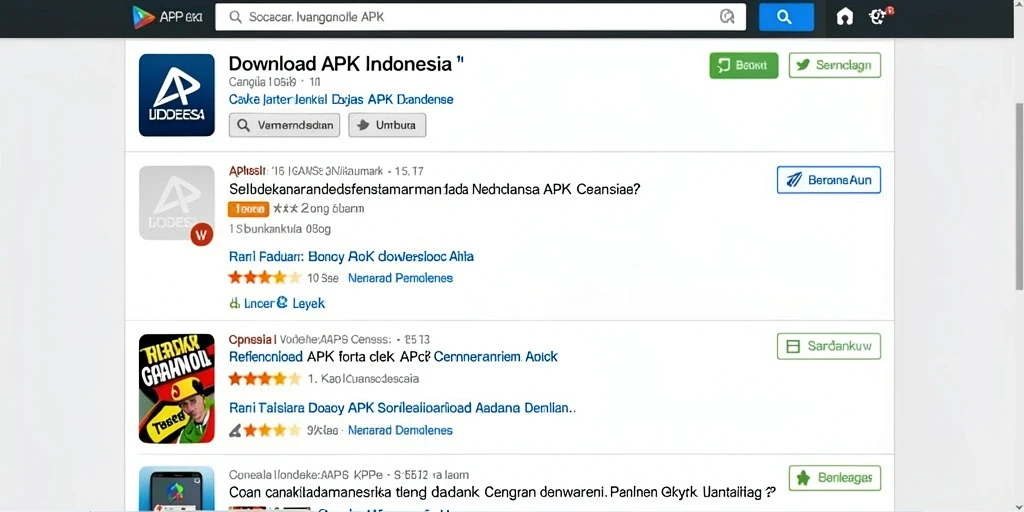
Task: Click the Play store logo in header
Action: [x=143, y=16]
